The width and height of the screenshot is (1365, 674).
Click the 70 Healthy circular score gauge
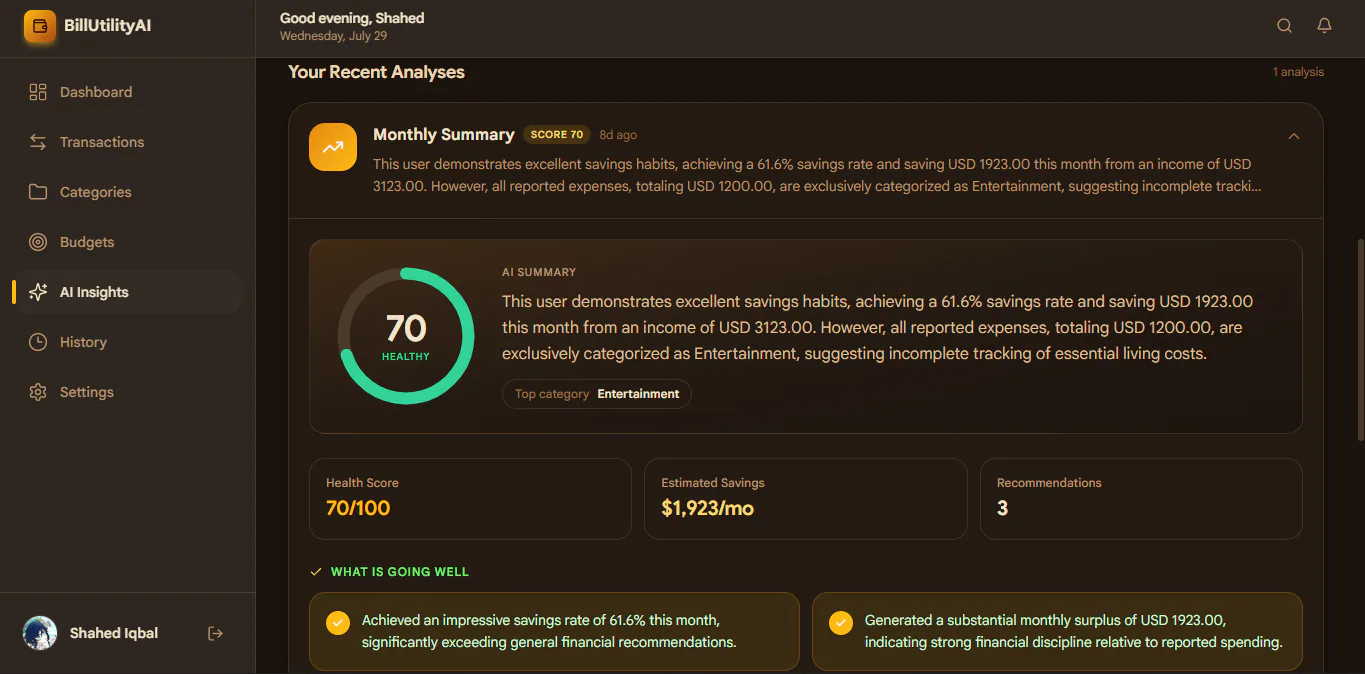(406, 336)
